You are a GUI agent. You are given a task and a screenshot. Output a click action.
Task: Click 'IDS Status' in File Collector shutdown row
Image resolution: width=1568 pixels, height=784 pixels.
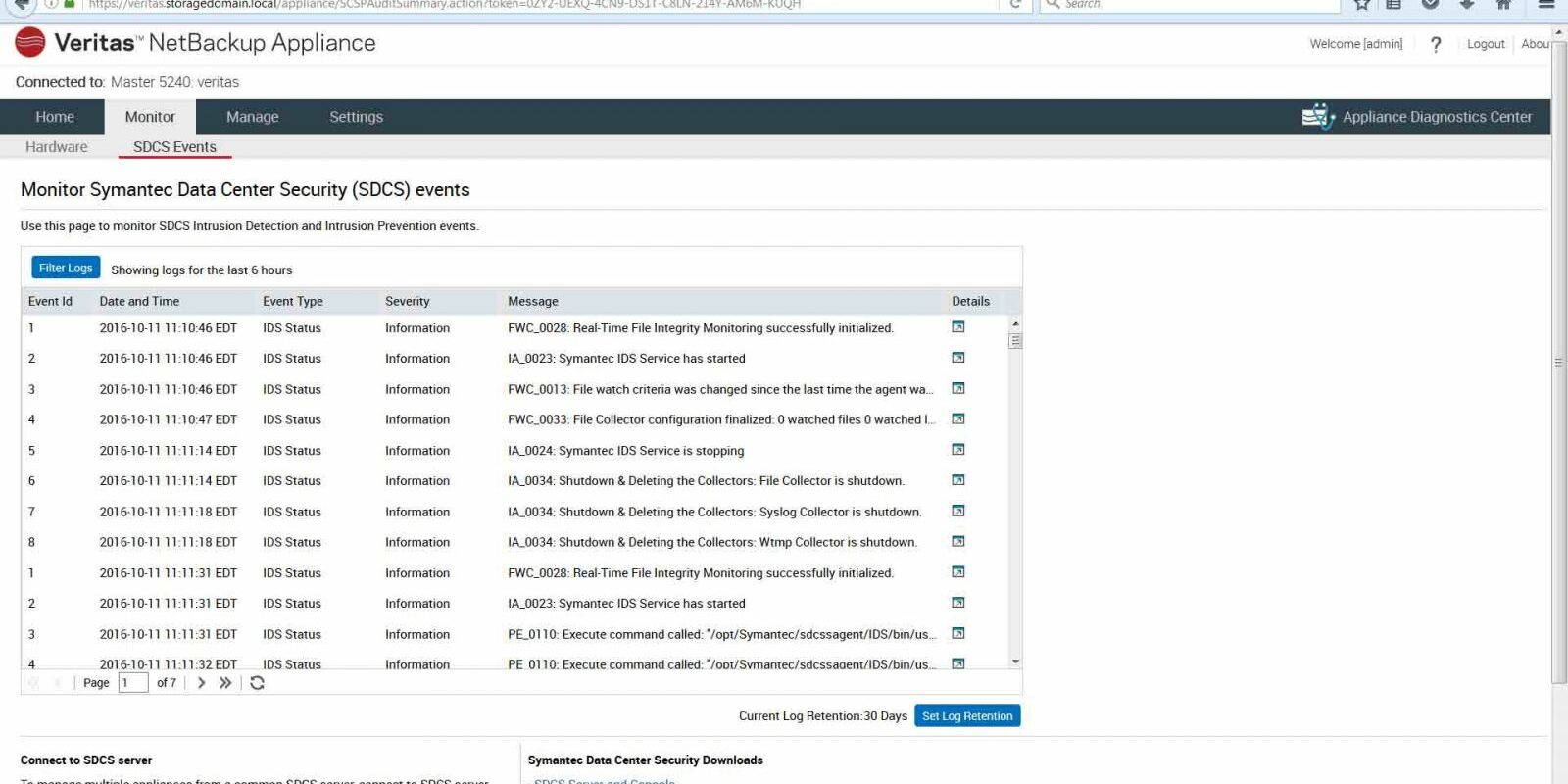(x=292, y=481)
